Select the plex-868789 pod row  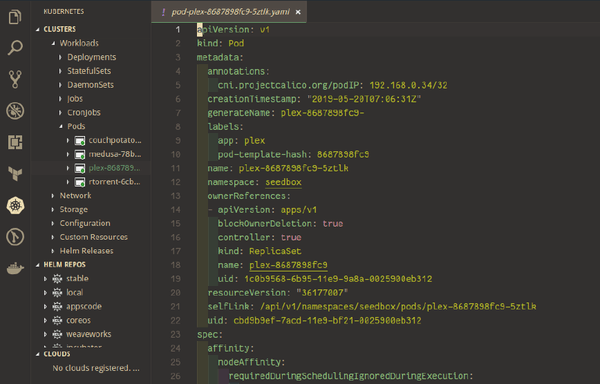click(91, 168)
